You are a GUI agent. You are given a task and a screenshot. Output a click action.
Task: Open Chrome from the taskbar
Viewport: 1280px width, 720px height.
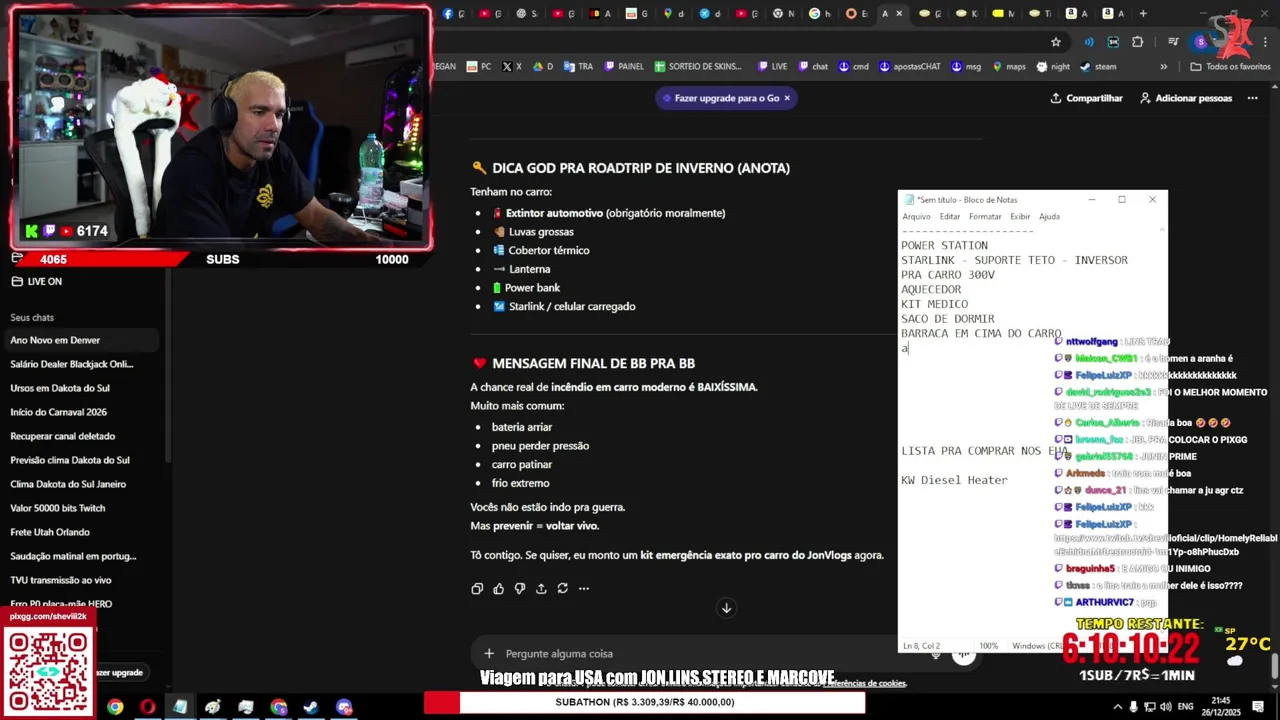pos(115,707)
